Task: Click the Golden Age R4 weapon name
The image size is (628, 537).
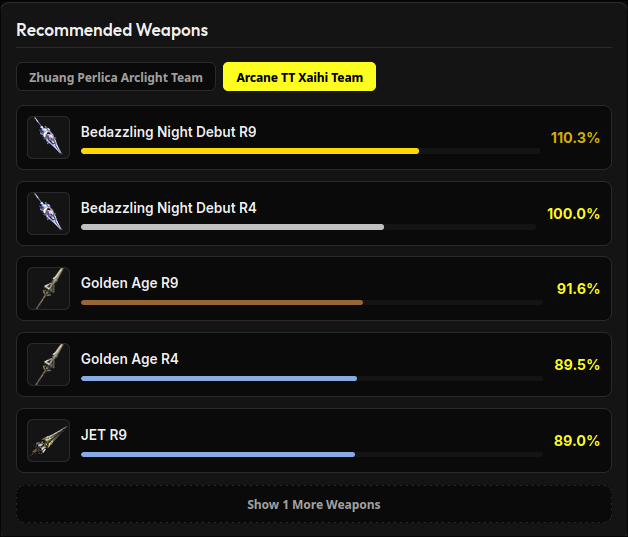Action: pos(129,359)
